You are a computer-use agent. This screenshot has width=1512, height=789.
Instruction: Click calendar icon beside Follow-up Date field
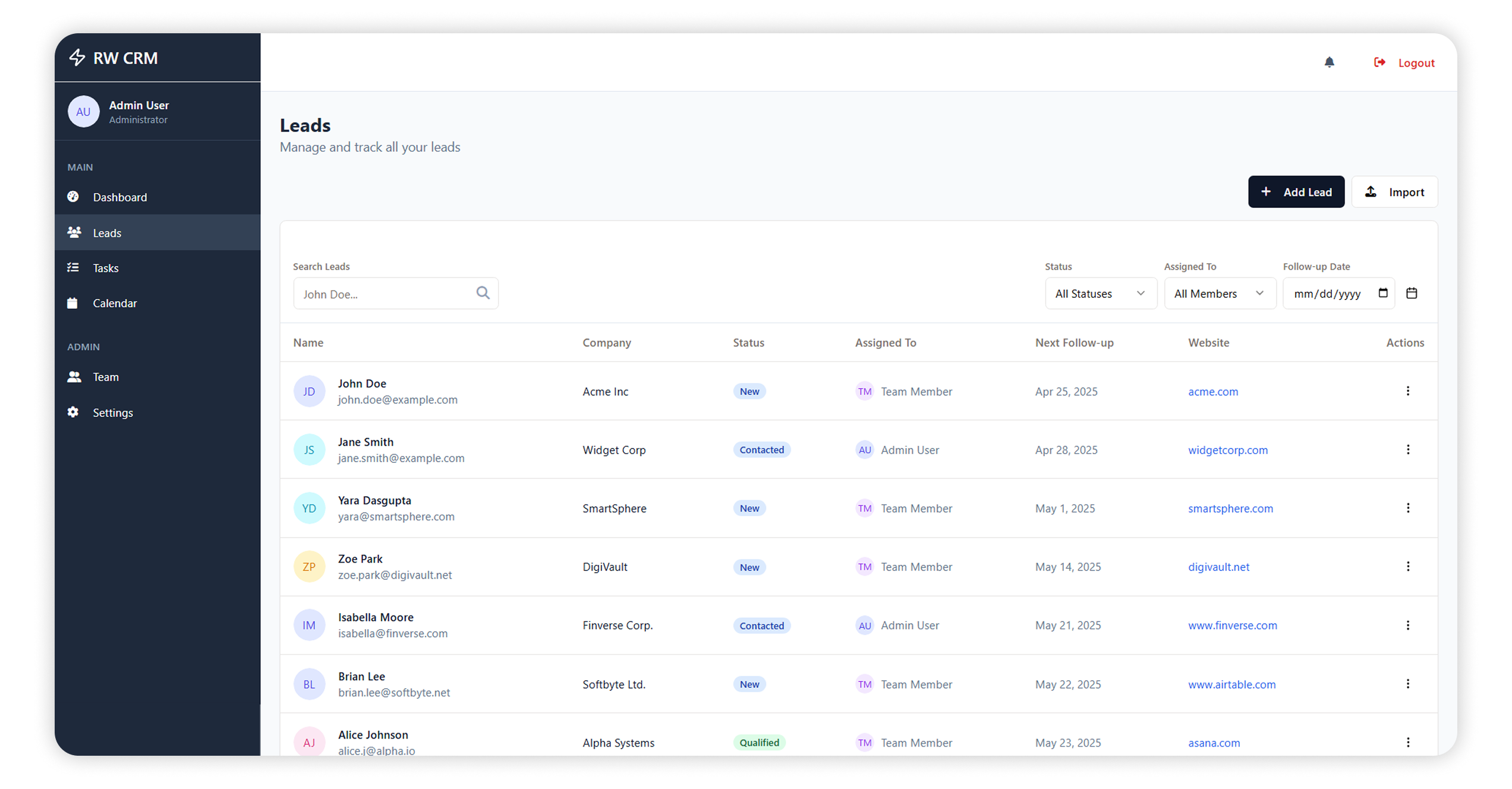coord(1412,293)
